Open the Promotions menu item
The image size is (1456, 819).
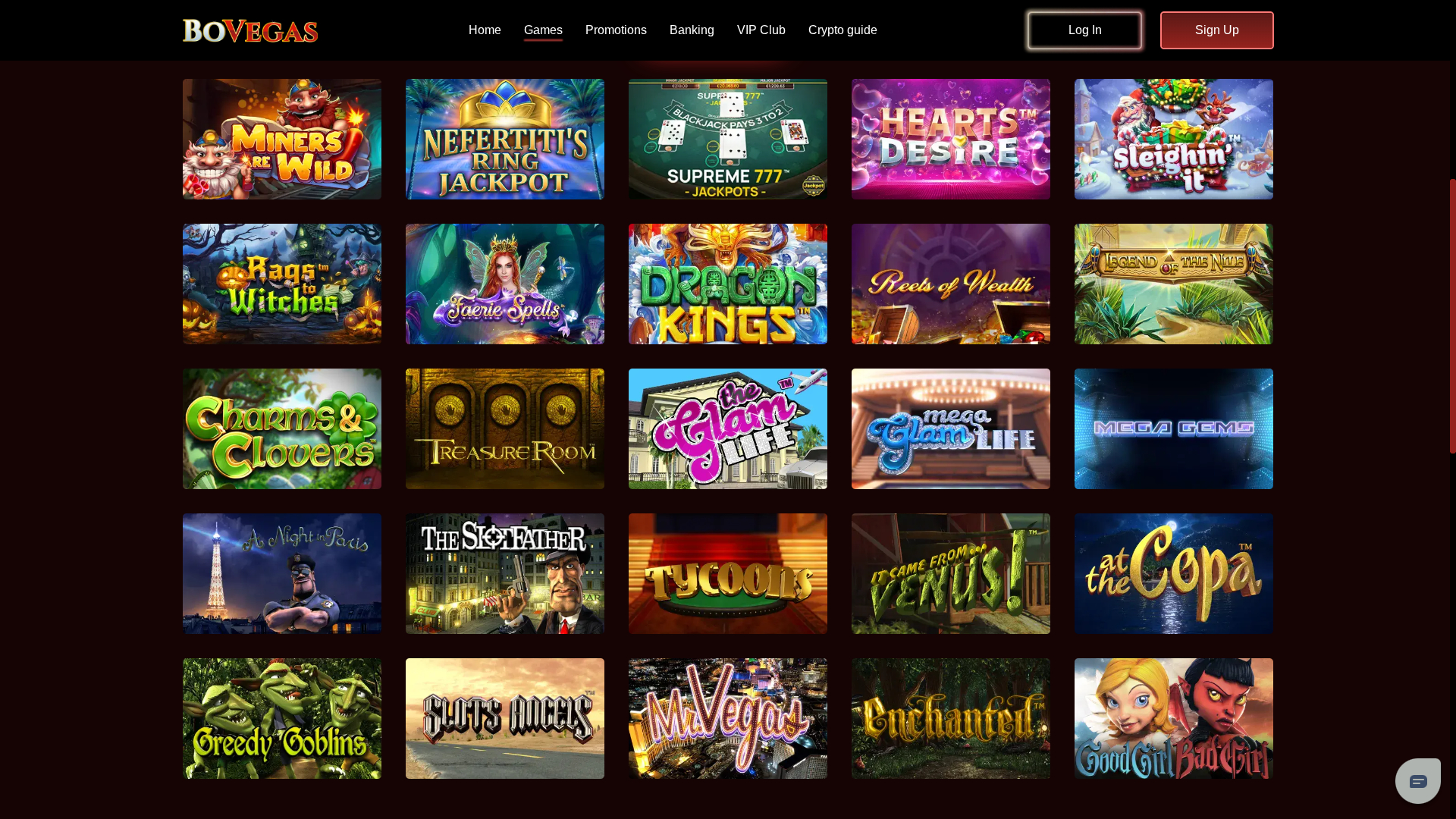point(616,30)
